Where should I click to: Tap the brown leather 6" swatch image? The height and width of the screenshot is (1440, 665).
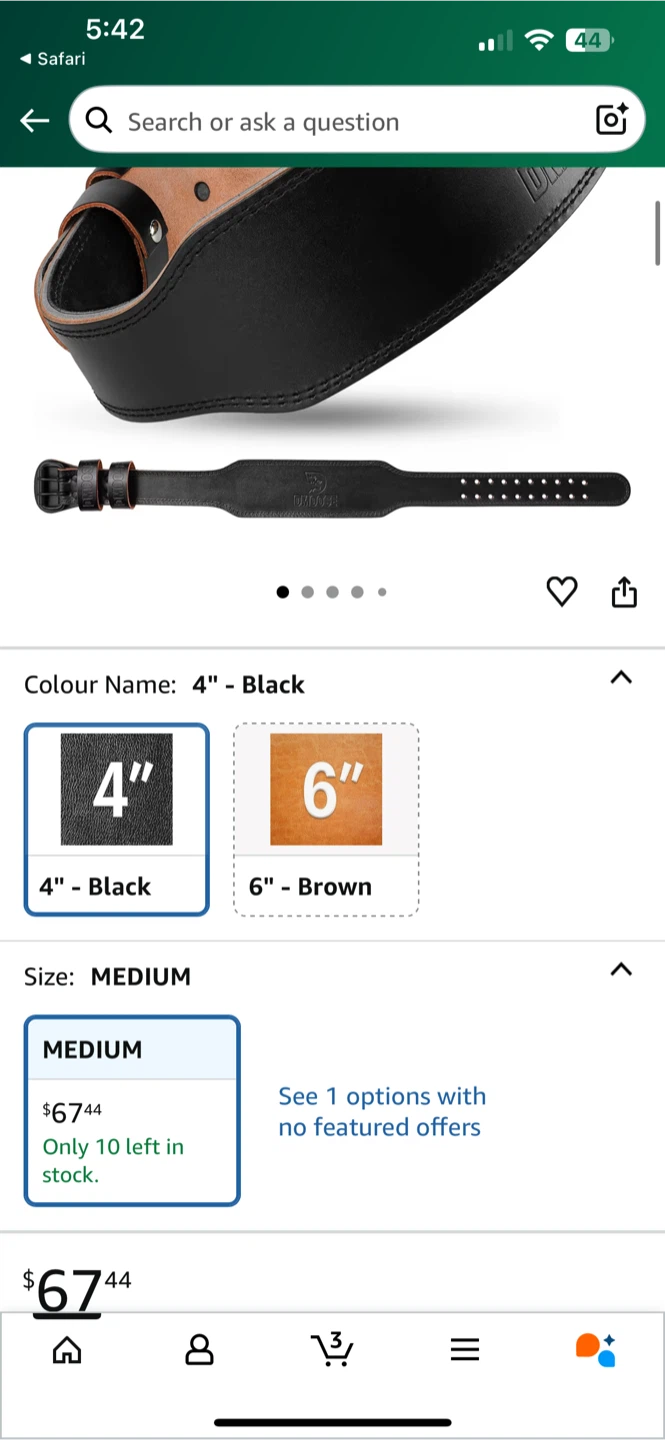(x=326, y=789)
